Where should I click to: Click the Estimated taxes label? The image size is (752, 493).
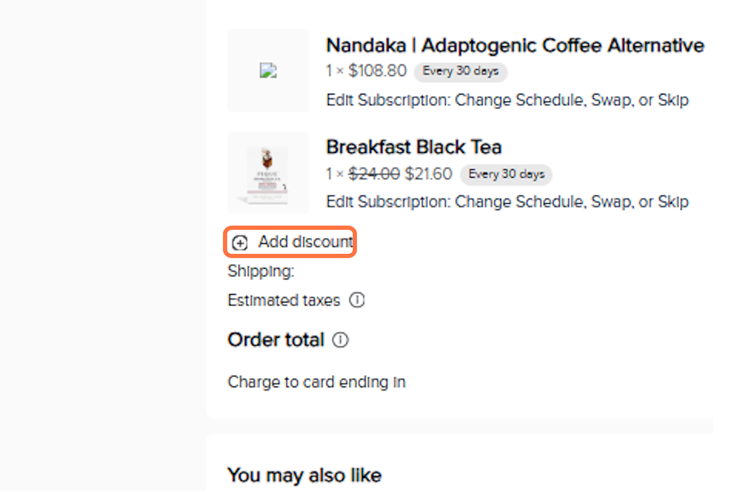click(x=284, y=300)
